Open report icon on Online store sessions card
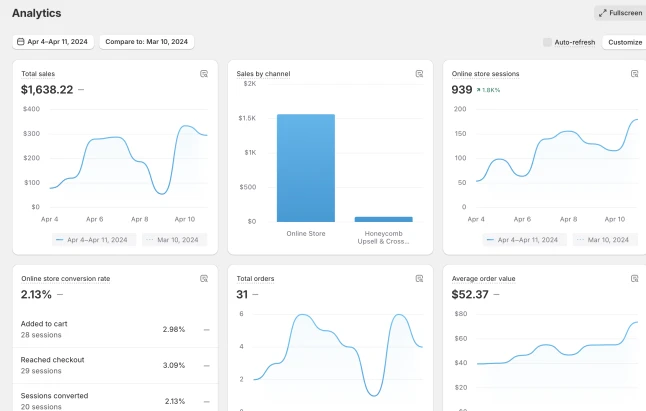 coord(634,74)
